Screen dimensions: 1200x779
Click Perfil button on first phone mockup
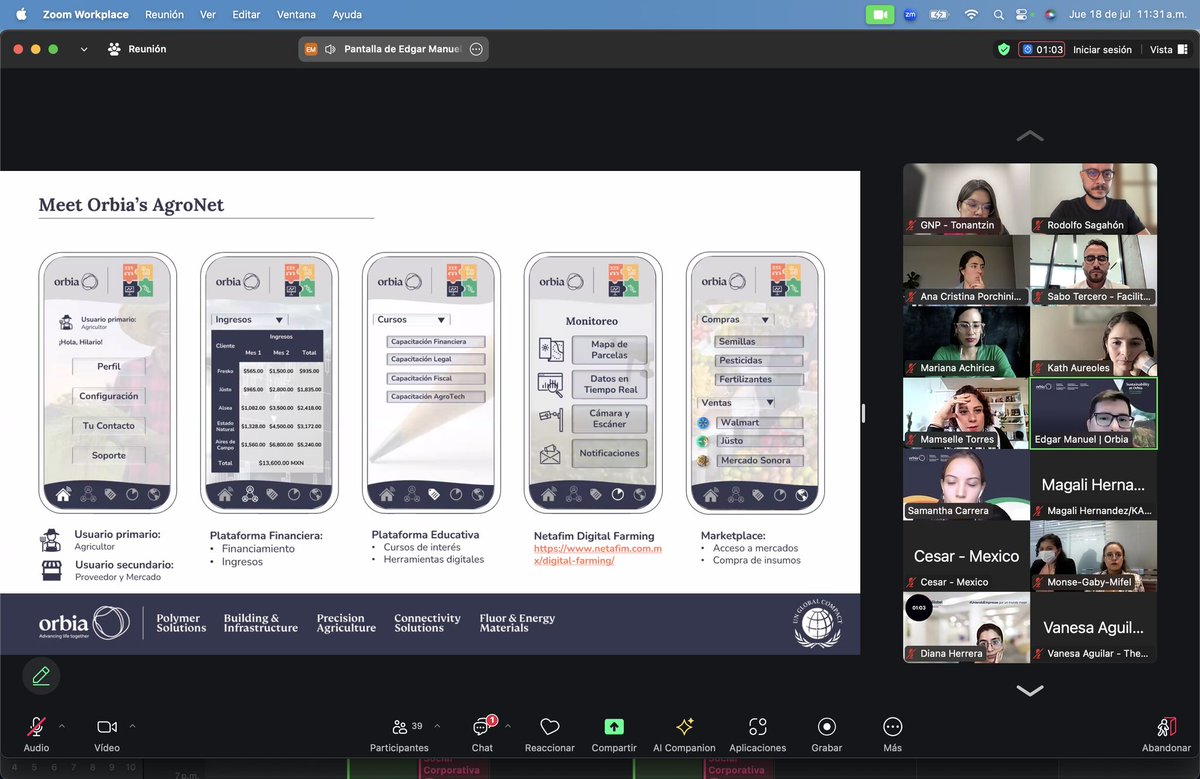(x=109, y=367)
